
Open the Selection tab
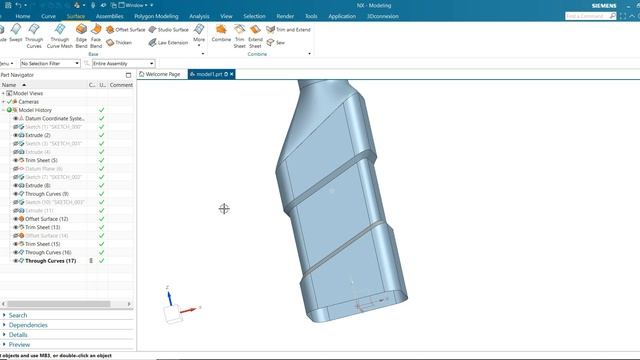click(254, 16)
